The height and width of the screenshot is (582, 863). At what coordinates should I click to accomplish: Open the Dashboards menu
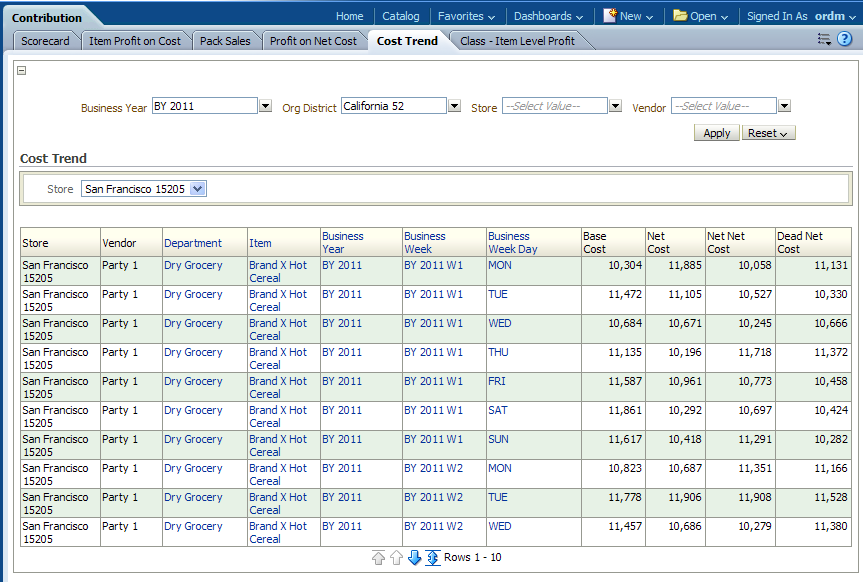point(548,16)
